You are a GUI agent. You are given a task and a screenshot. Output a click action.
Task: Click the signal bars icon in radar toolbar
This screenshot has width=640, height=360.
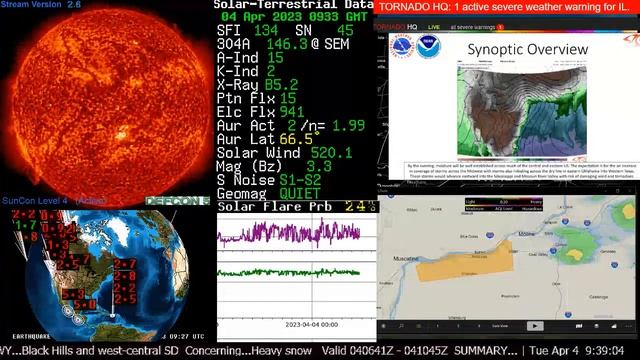pos(613,326)
